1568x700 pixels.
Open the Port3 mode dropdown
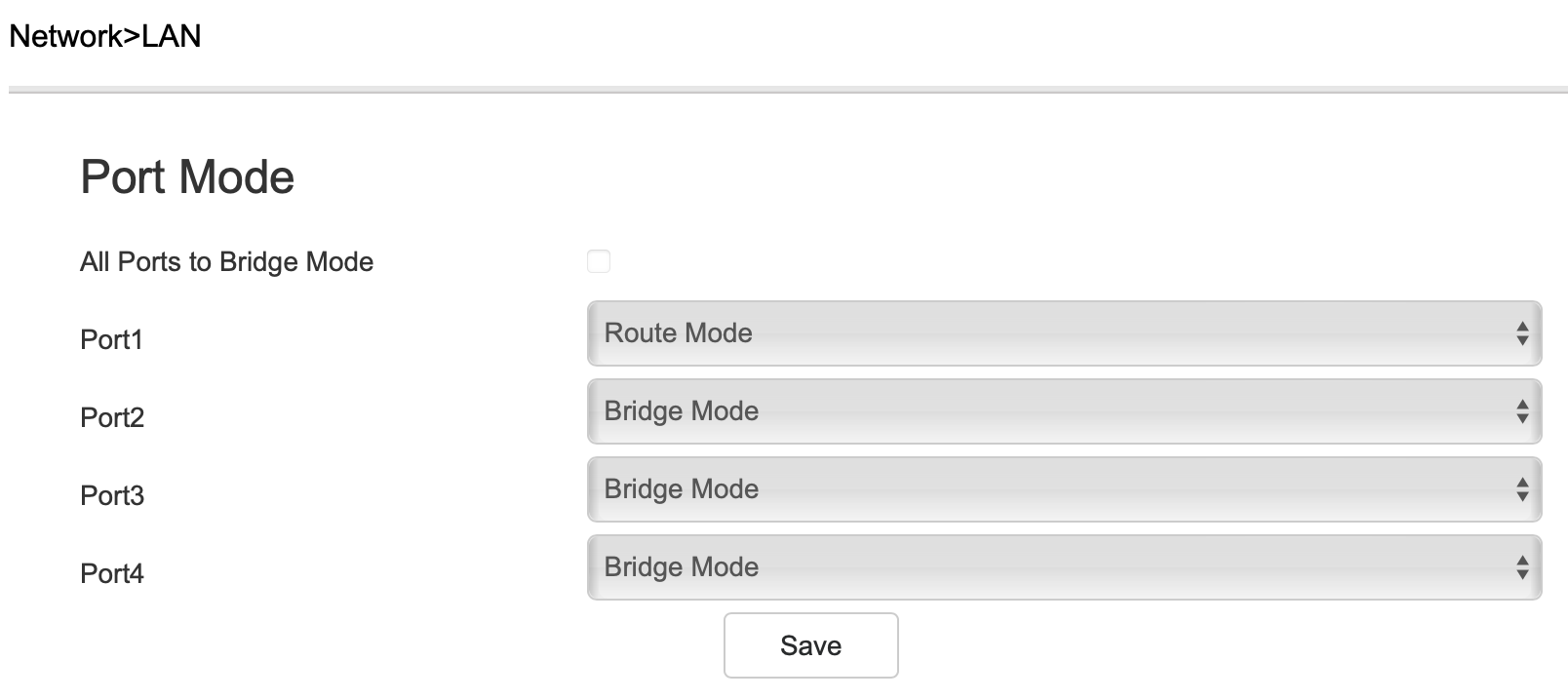point(1063,489)
